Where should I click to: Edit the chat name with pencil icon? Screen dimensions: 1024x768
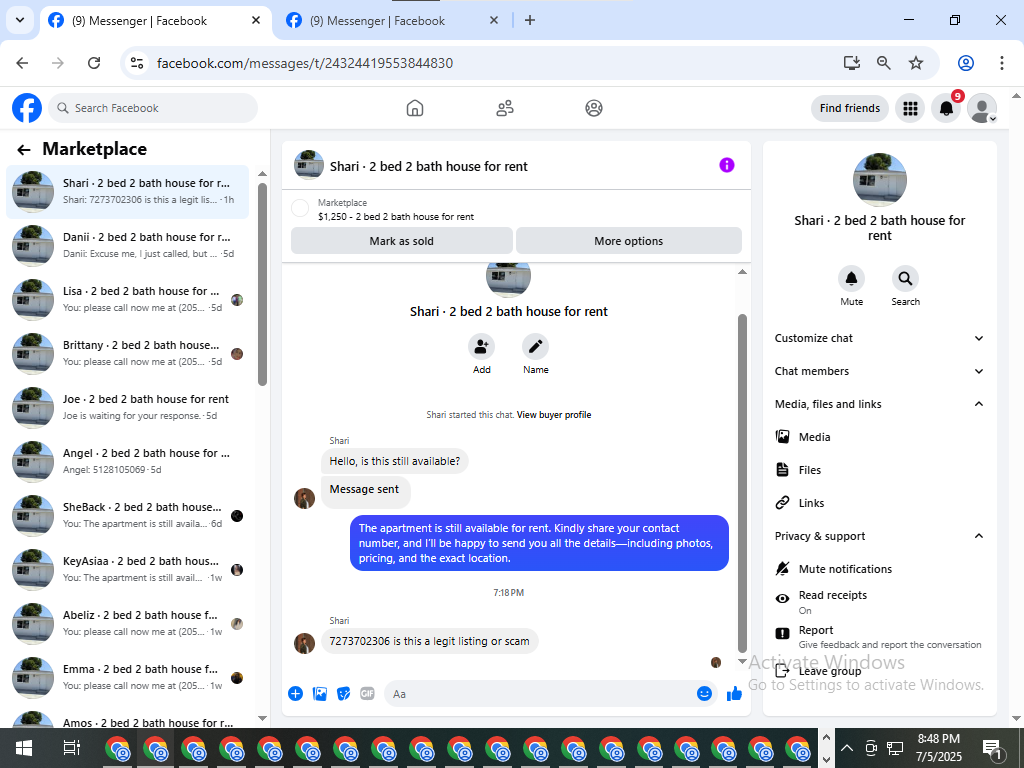(535, 346)
